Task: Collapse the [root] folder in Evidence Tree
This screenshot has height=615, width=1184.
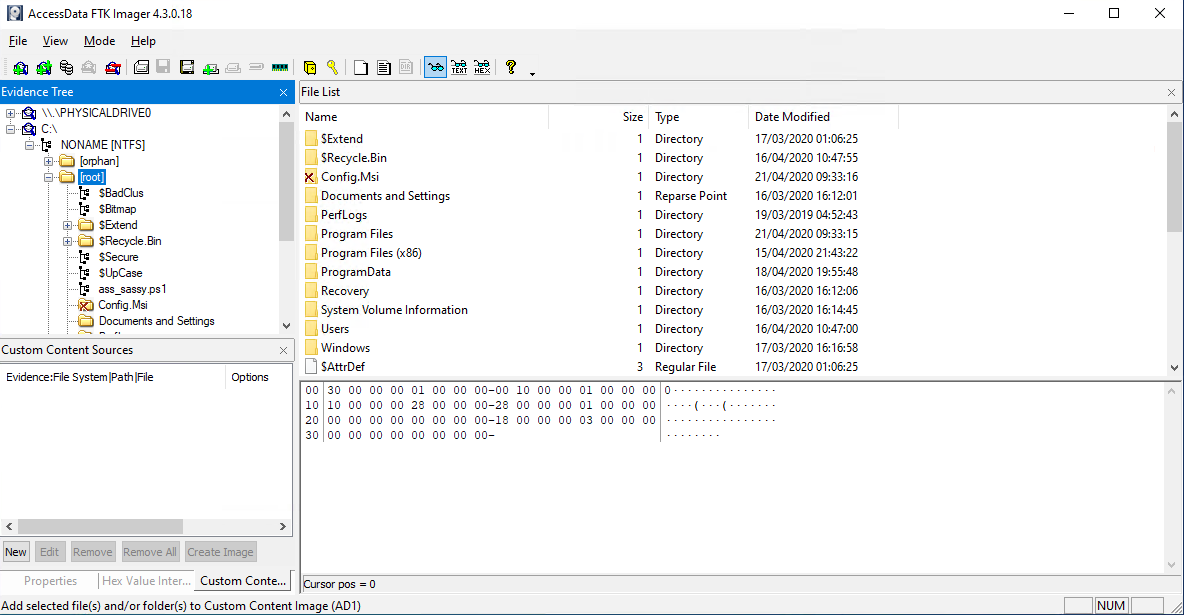Action: 49,177
